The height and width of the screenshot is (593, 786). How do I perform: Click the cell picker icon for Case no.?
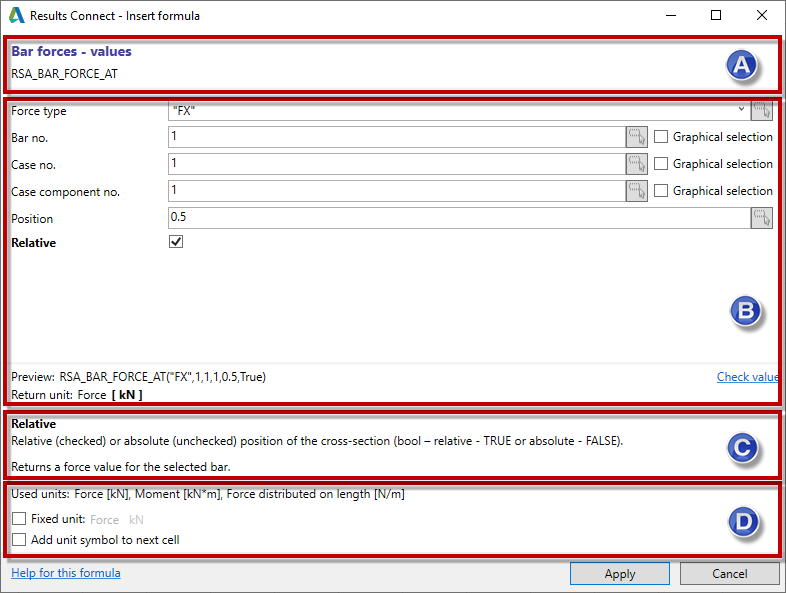pyautogui.click(x=637, y=164)
